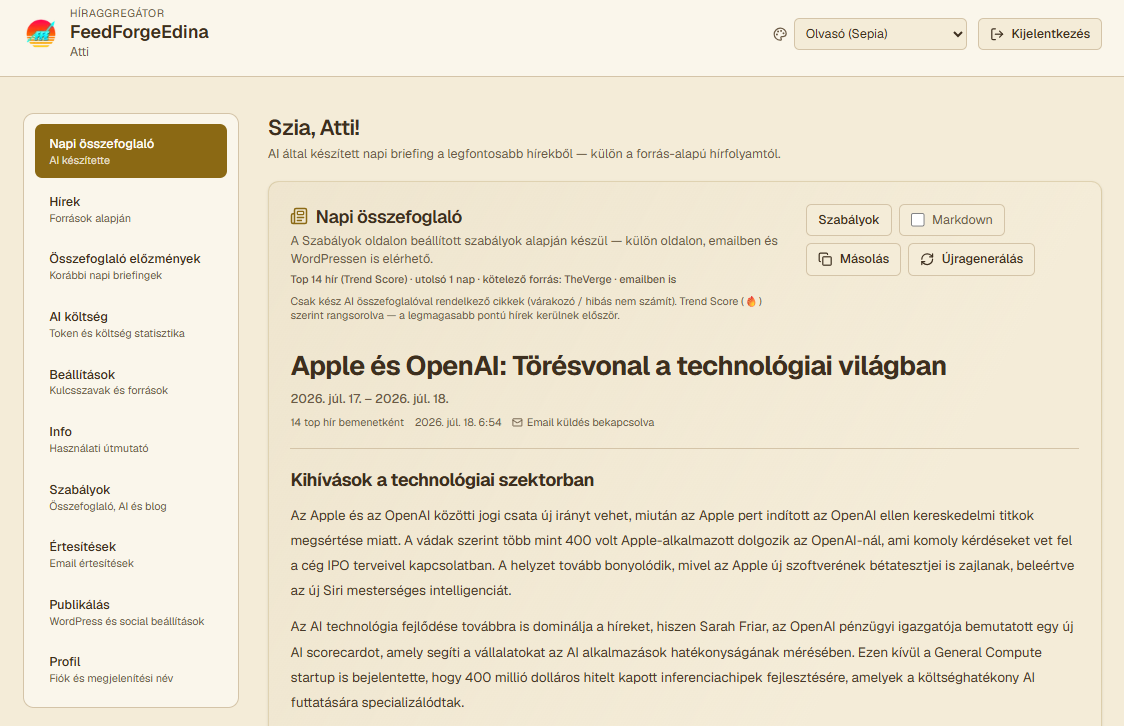Open Értesítések email notifications
This screenshot has height=726, width=1124.
(131, 555)
